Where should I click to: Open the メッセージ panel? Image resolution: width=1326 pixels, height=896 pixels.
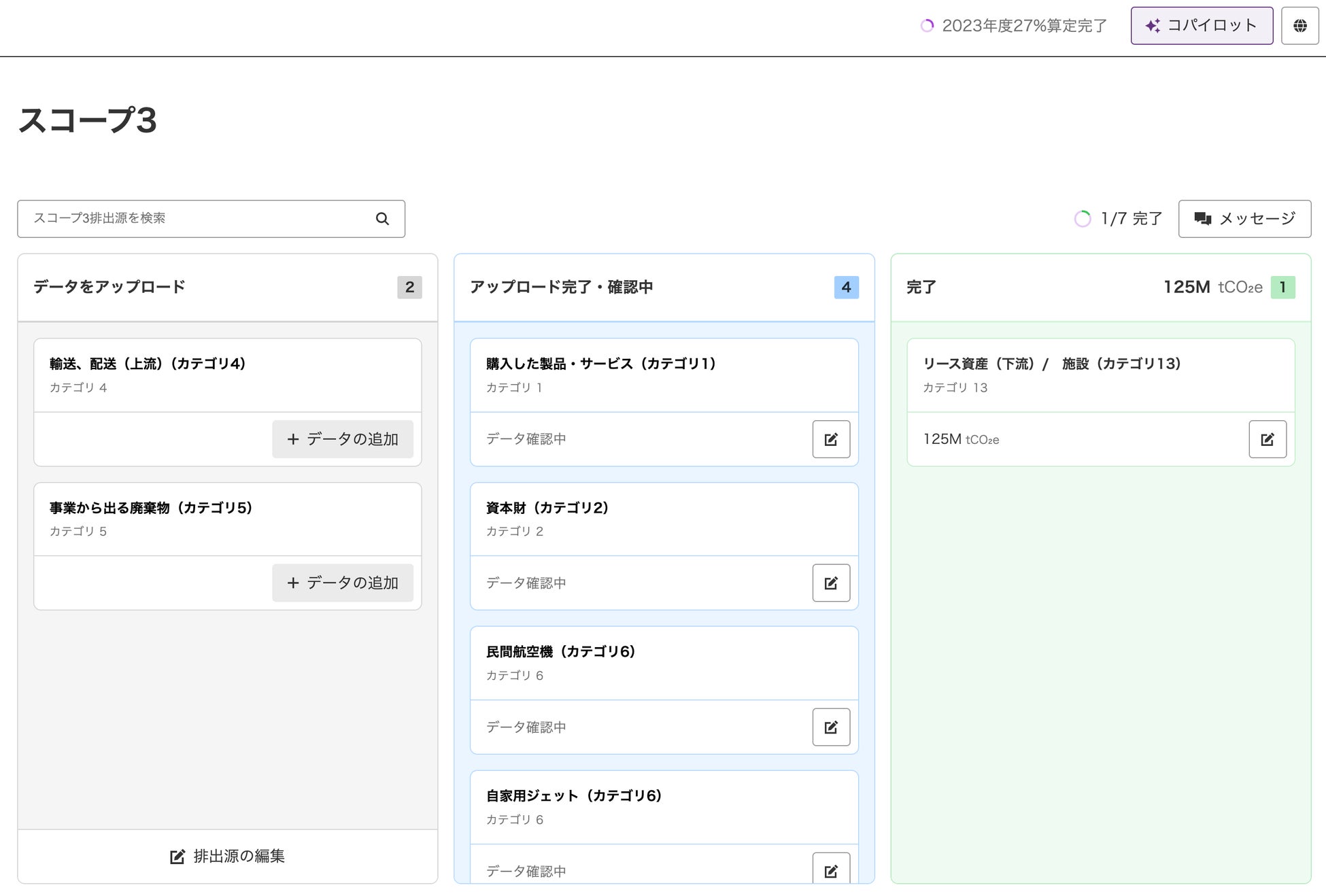(1244, 219)
